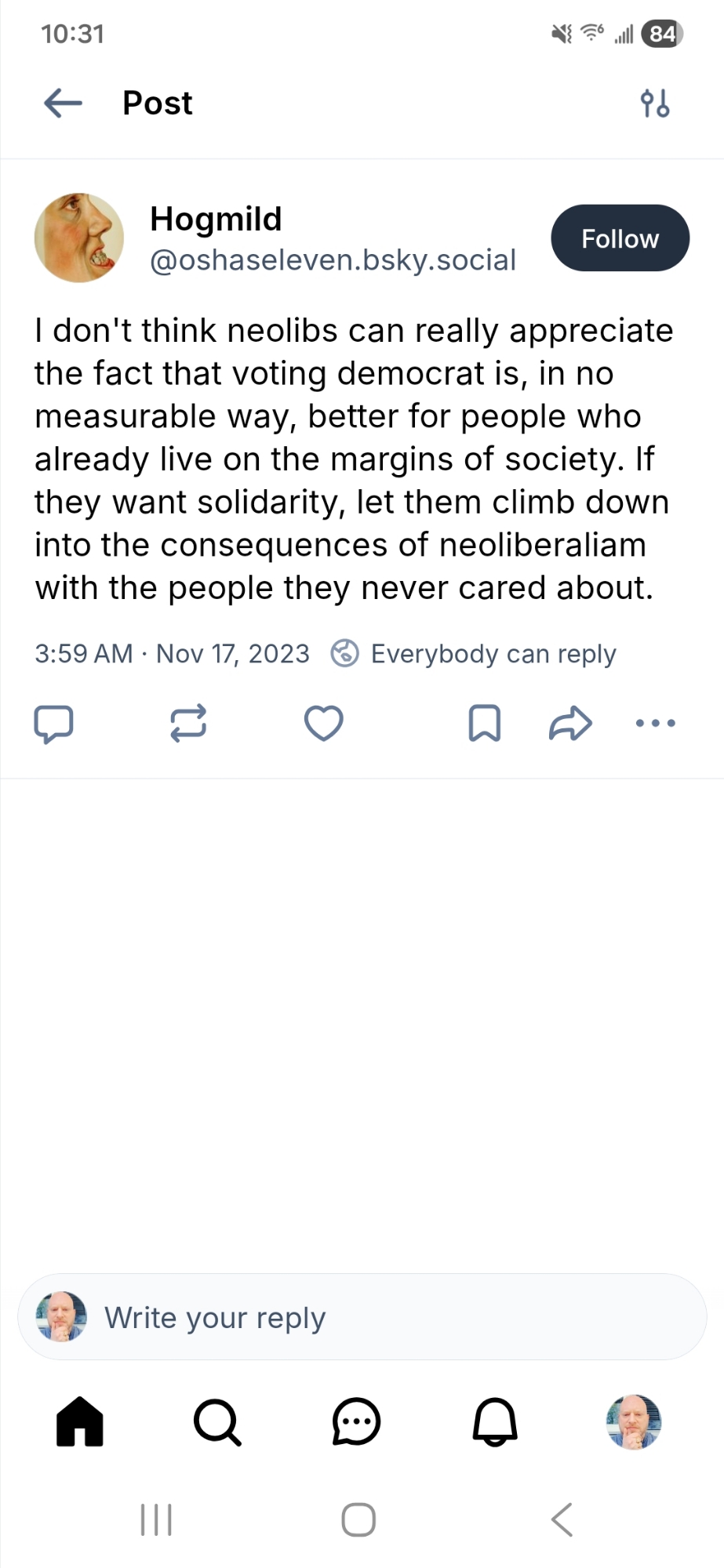This screenshot has height=1568, width=724.
Task: Open the Chat messages tab
Action: click(356, 1421)
